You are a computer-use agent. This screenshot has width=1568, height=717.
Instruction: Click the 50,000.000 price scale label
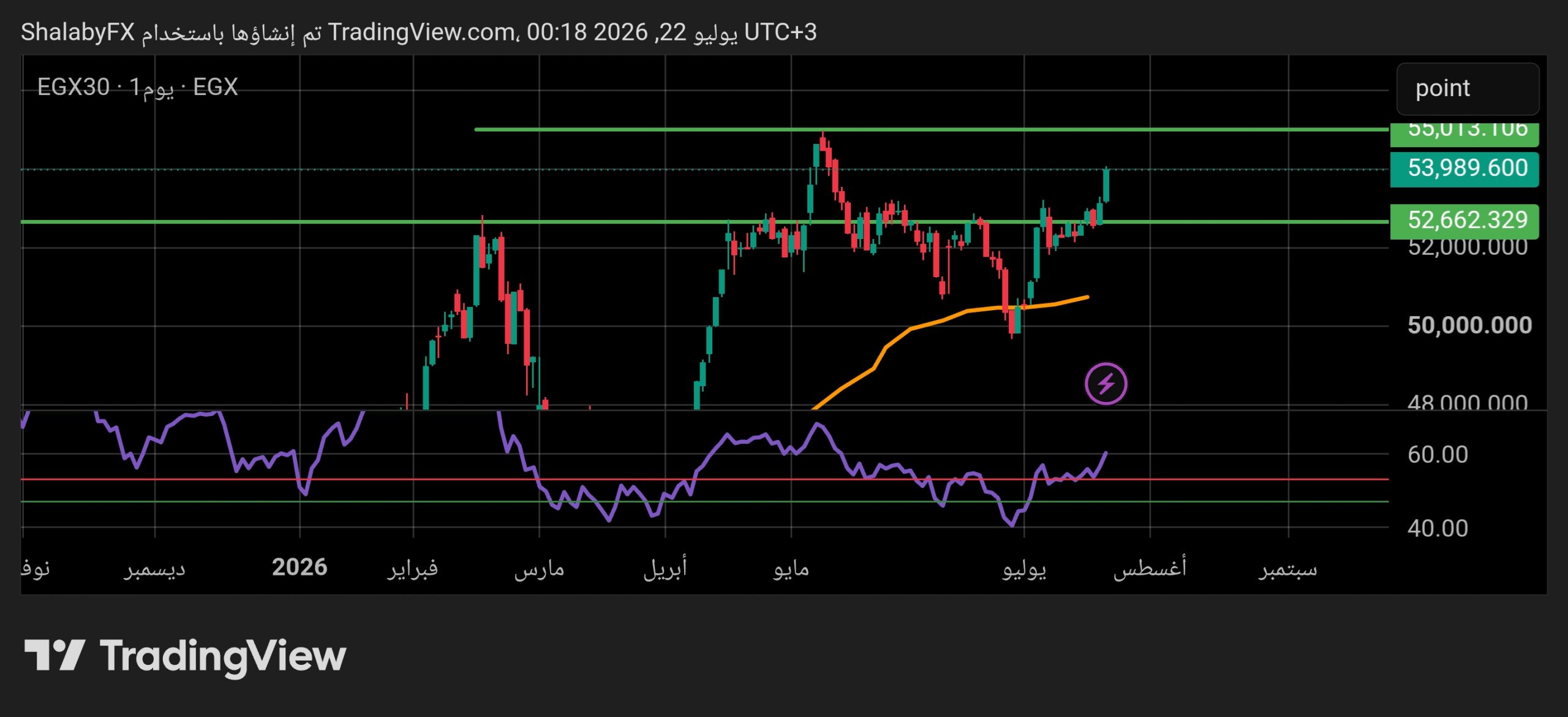pyautogui.click(x=1469, y=325)
